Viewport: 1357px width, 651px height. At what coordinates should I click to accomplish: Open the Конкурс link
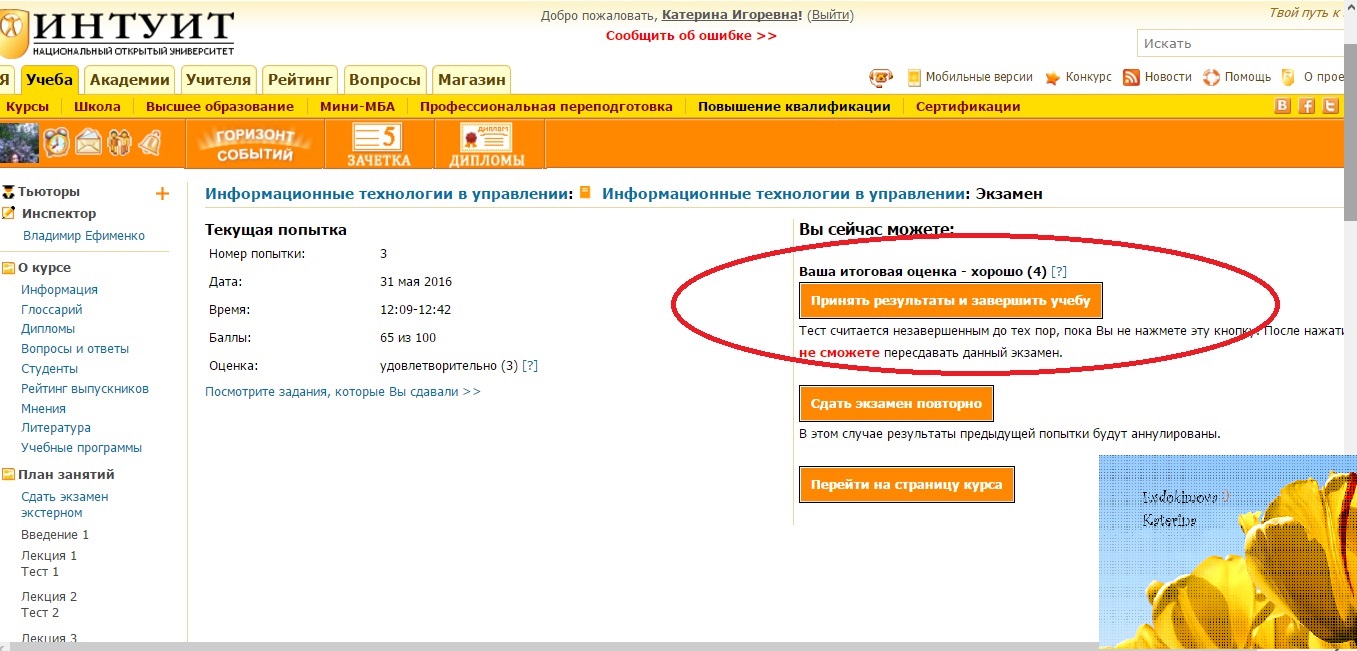click(x=1088, y=77)
